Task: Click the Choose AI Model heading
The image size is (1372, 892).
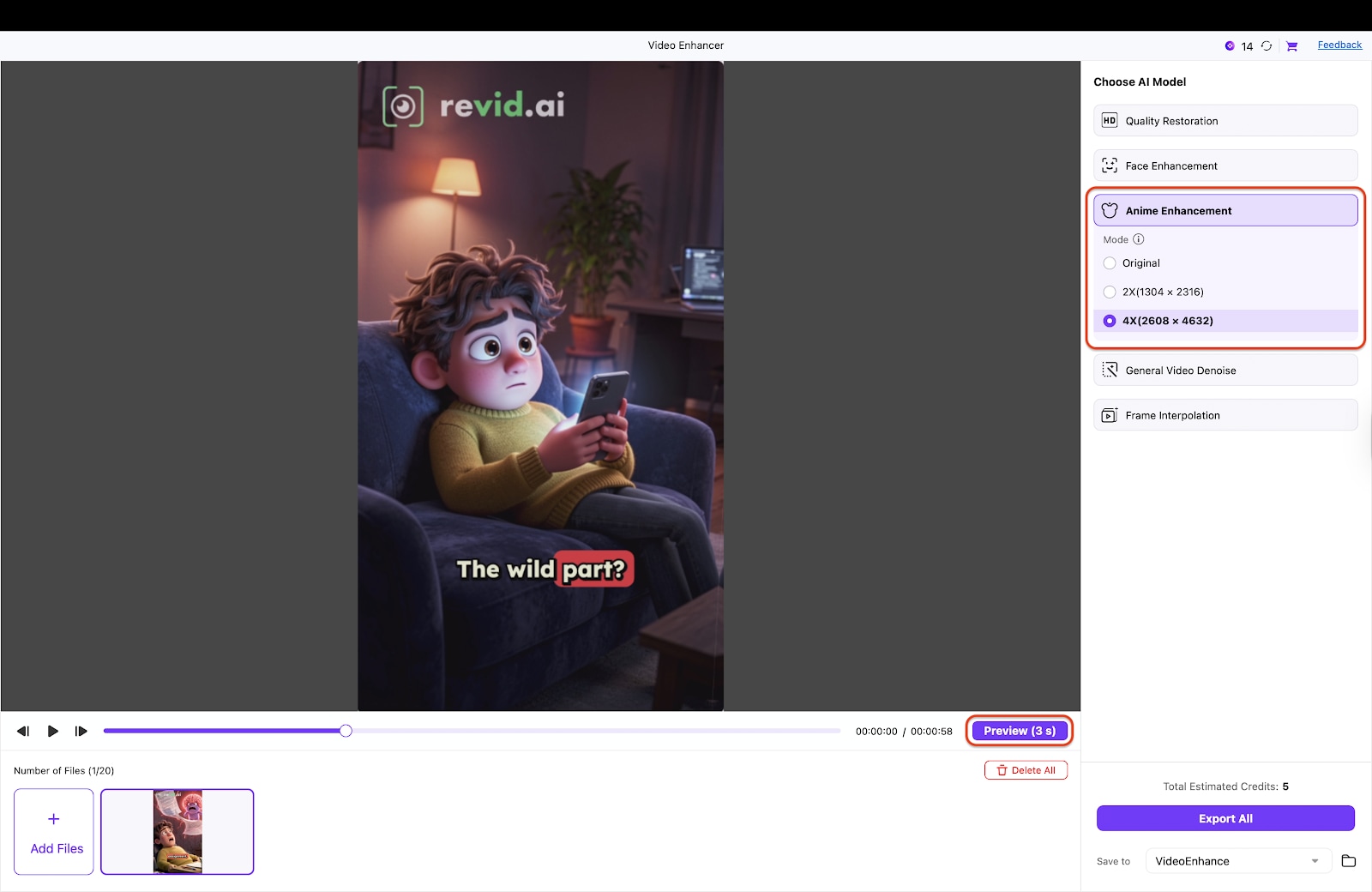Action: pyautogui.click(x=1140, y=82)
